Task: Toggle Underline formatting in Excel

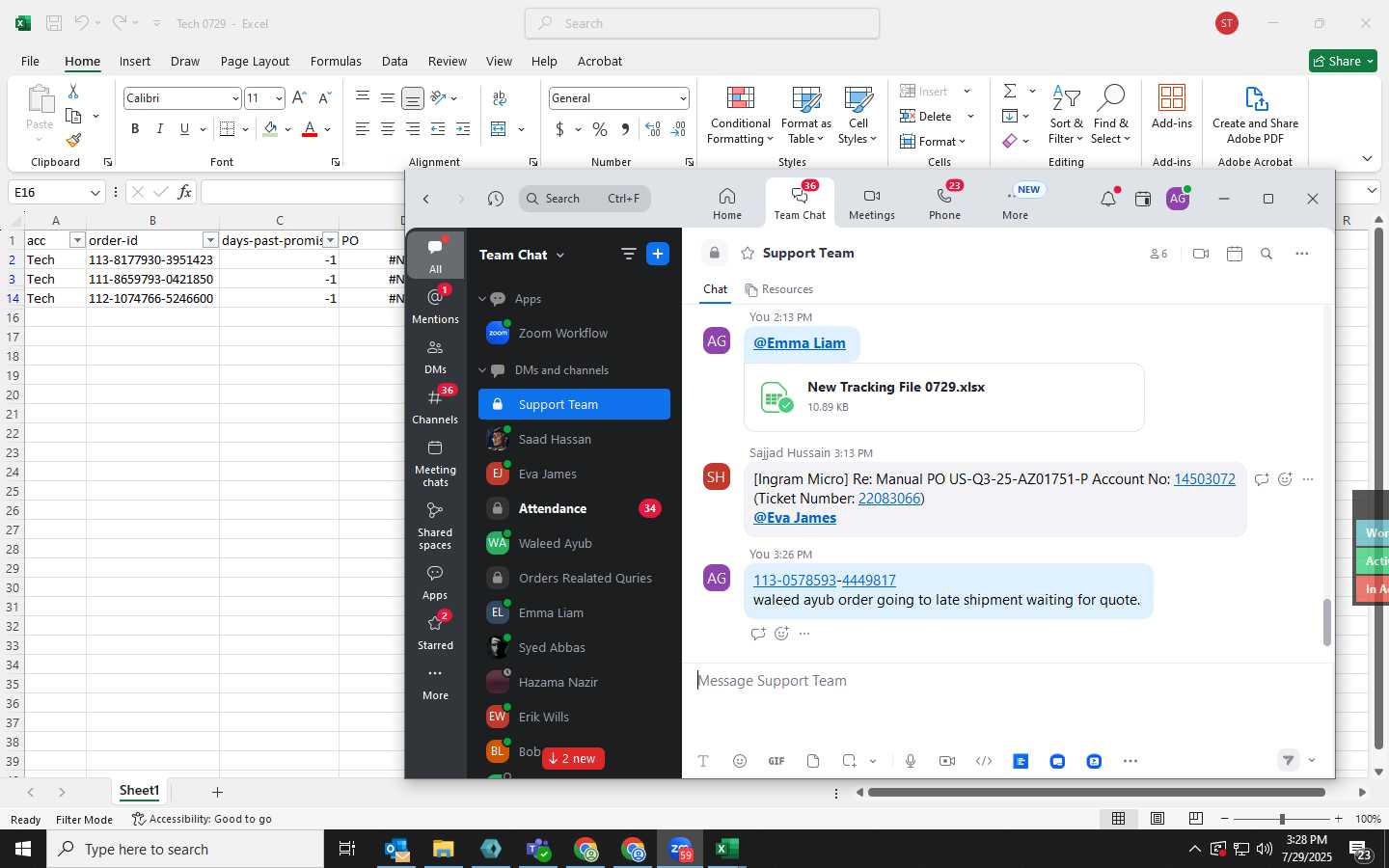Action: [x=184, y=129]
